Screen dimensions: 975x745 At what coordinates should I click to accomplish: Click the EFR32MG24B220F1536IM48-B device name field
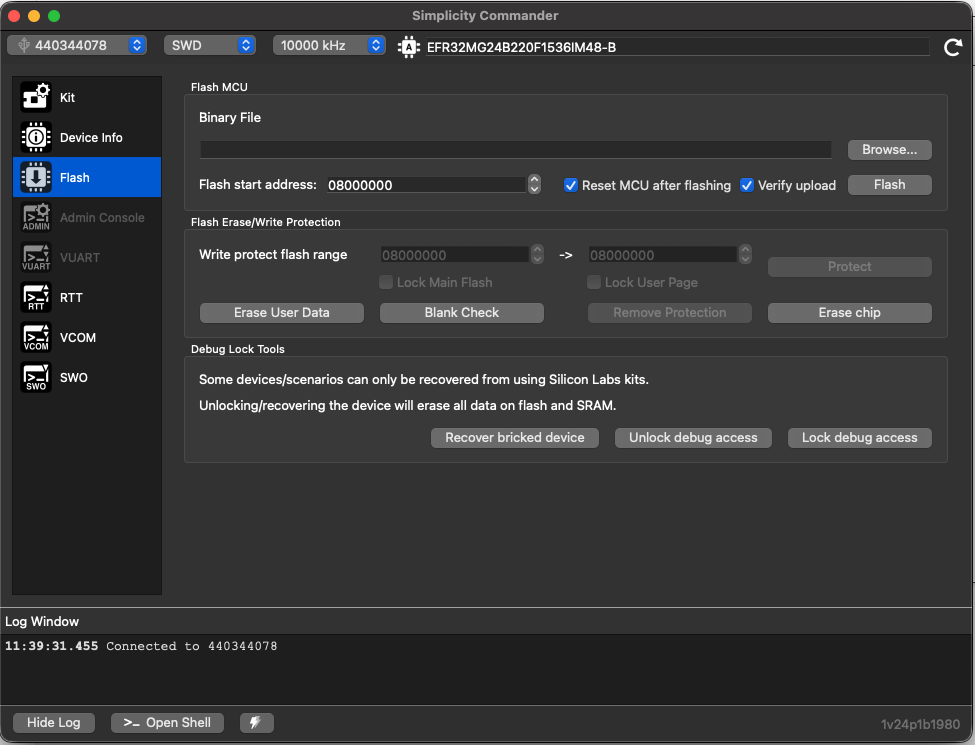[x=678, y=47]
